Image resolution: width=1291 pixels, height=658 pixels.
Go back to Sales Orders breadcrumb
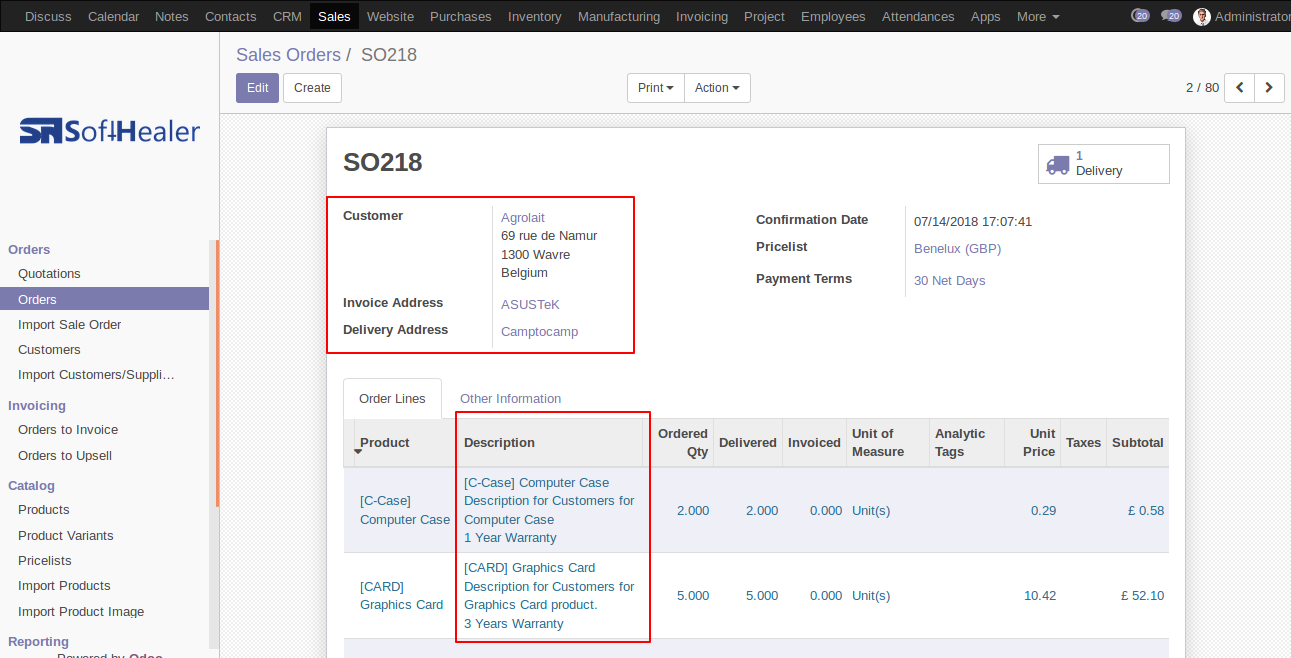[288, 55]
